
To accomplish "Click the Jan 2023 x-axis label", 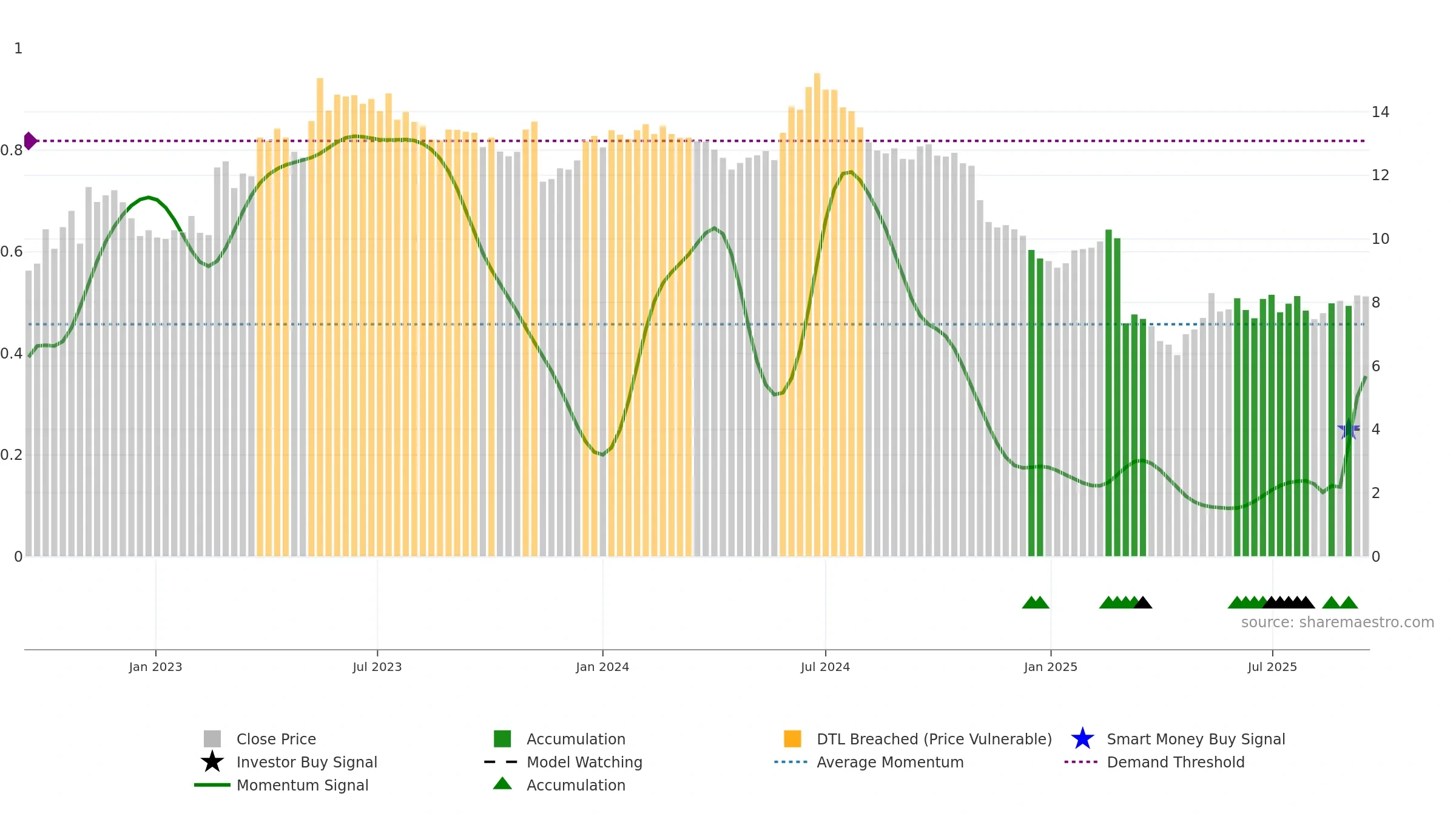I will point(155,667).
